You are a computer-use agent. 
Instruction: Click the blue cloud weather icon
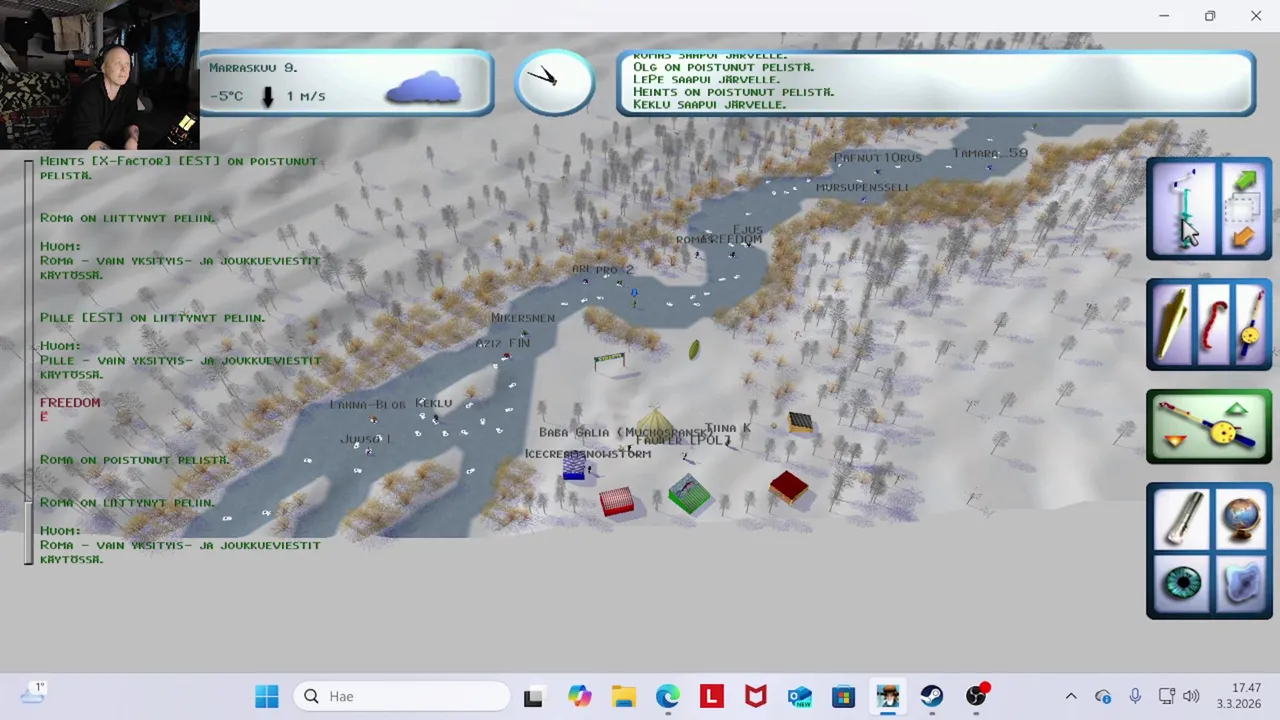(424, 88)
